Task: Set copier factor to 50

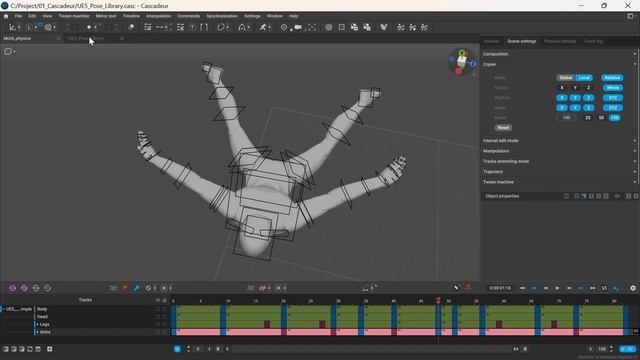Action: point(601,118)
